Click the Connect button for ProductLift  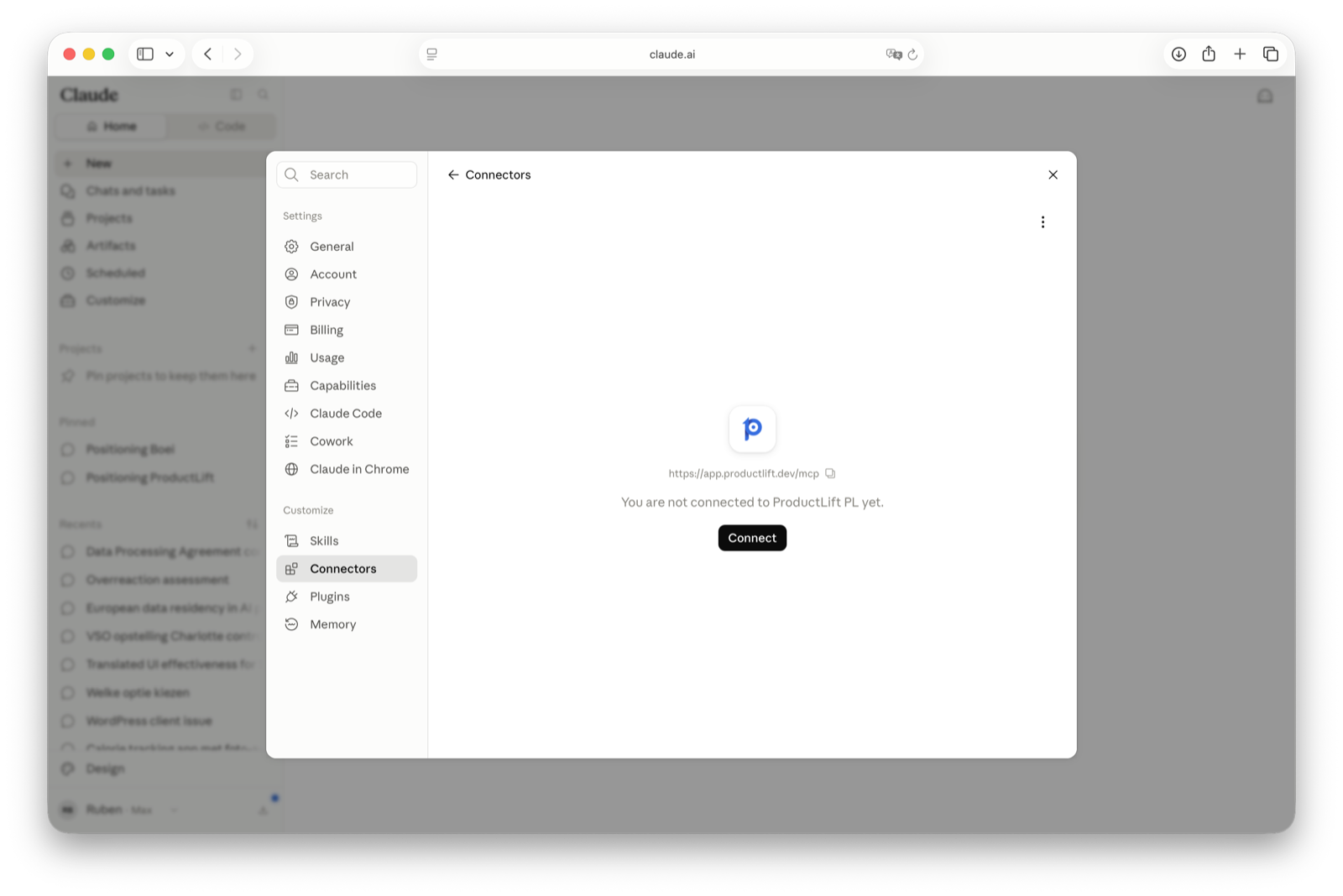752,538
